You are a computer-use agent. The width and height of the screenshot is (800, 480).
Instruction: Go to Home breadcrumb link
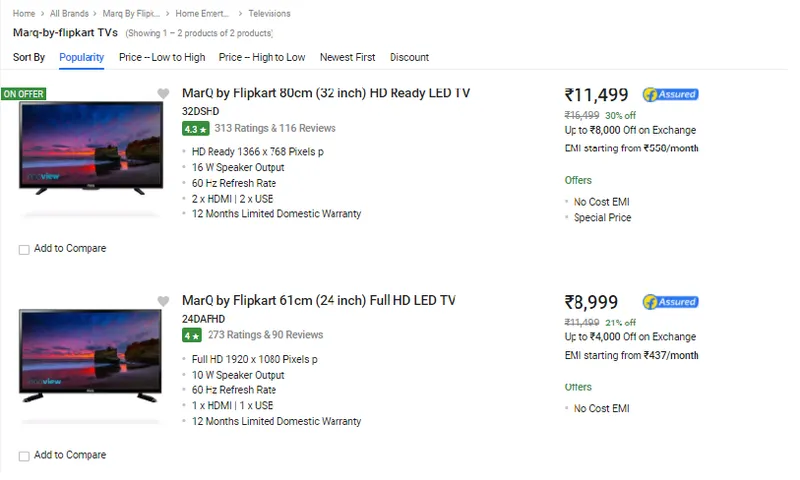pos(24,14)
